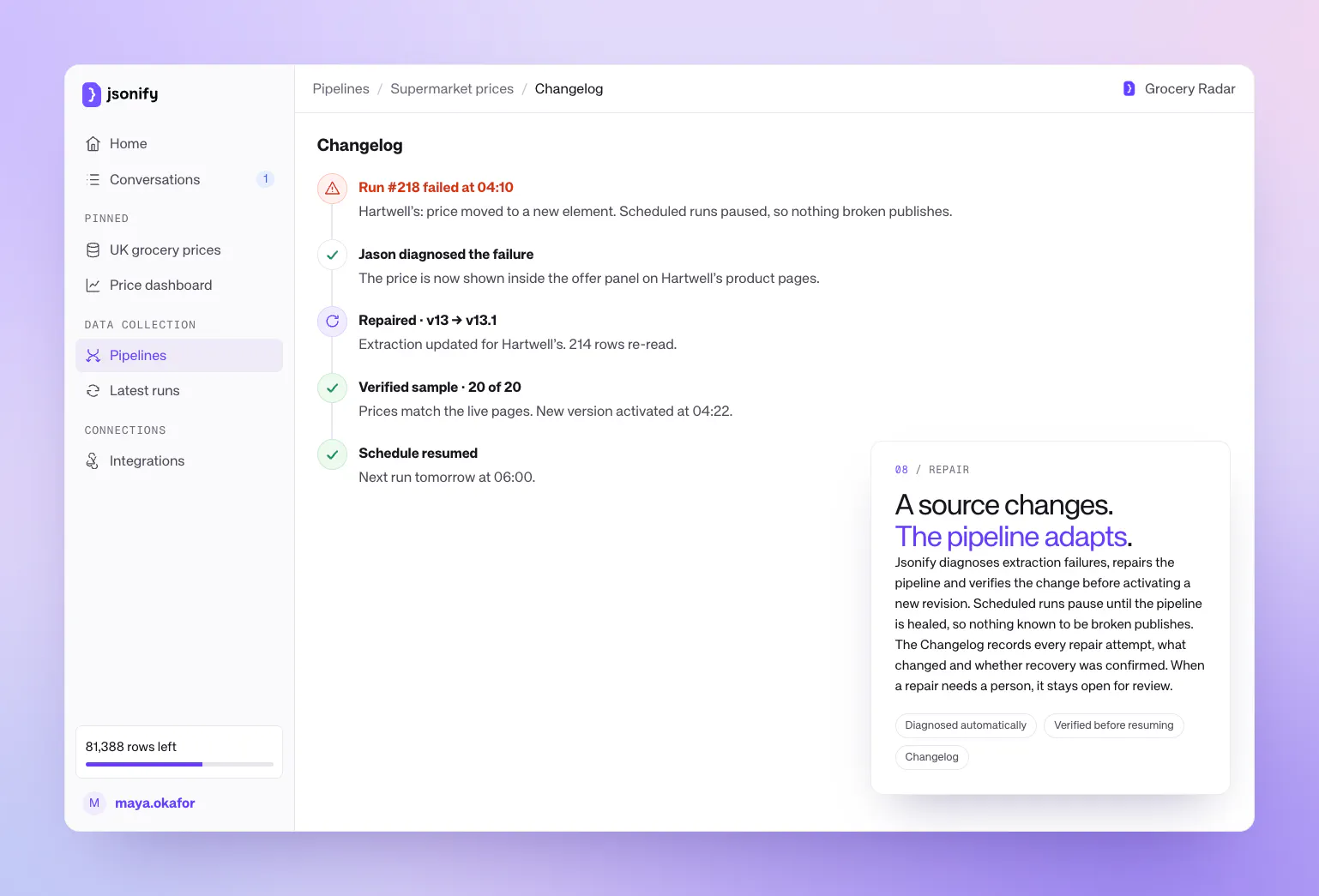The image size is (1319, 896).
Task: Click The pipeline adapts headline
Action: pyautogui.click(x=1014, y=537)
